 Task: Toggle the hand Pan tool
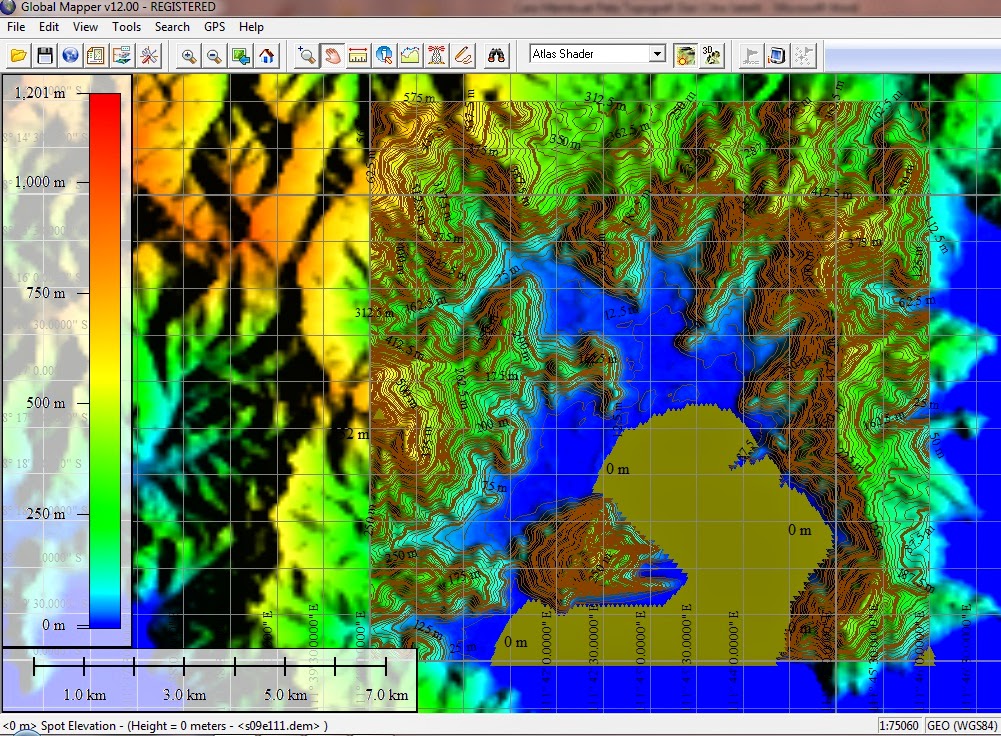[331, 55]
